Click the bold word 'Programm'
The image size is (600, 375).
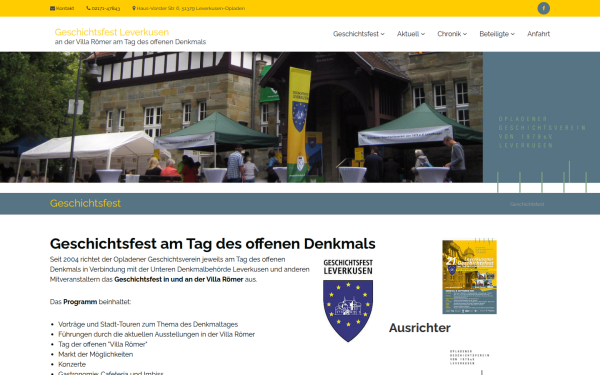click(80, 302)
